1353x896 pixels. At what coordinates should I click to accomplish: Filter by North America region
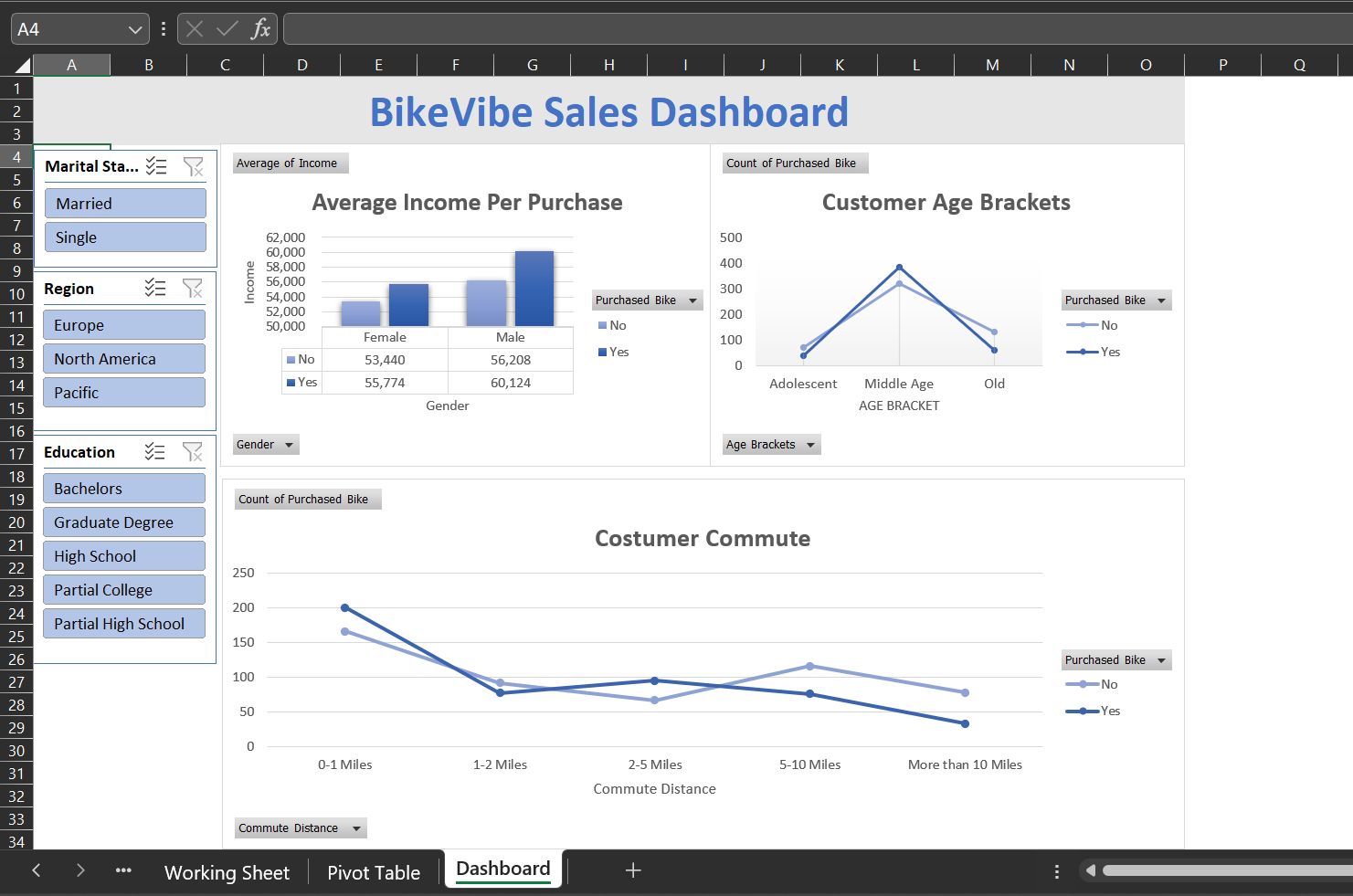click(124, 359)
